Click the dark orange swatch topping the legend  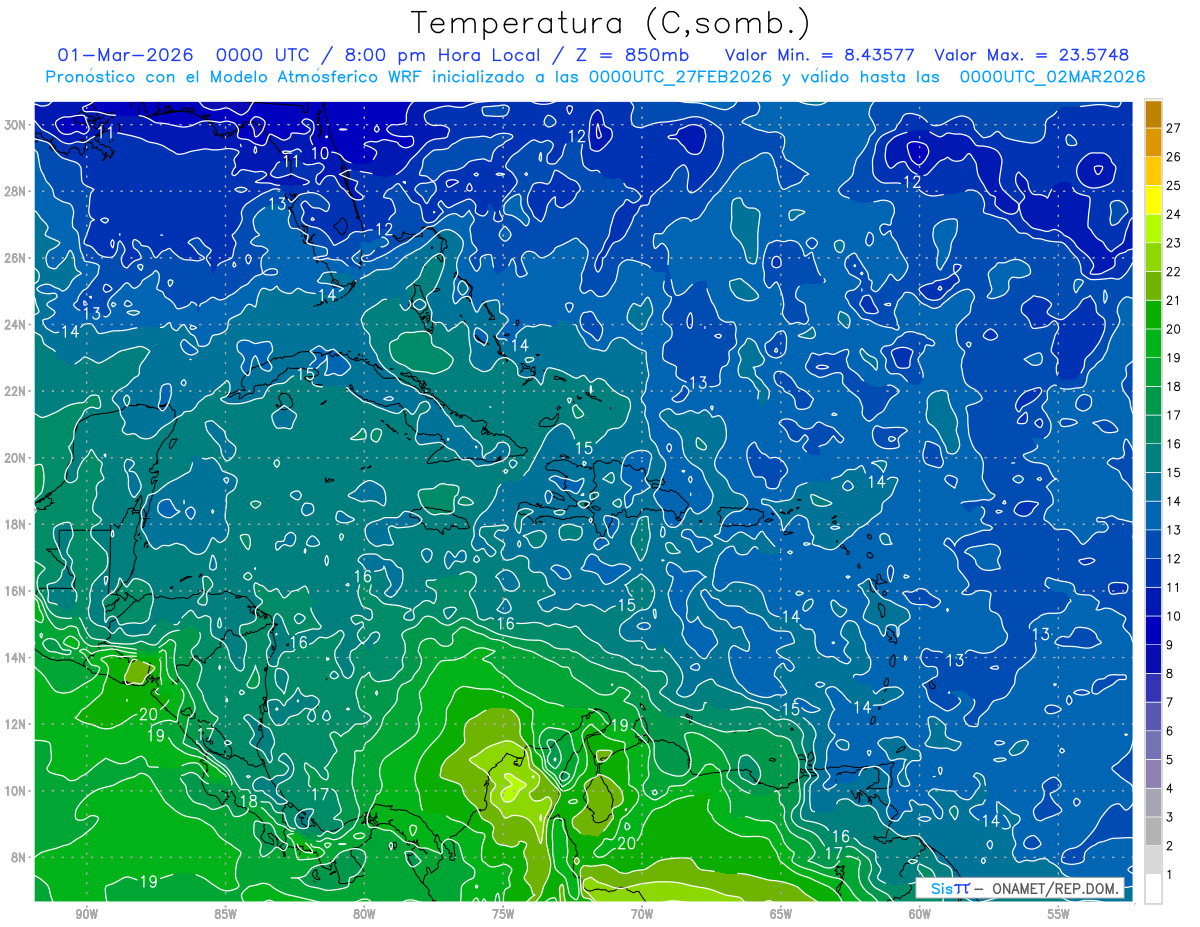(1153, 114)
